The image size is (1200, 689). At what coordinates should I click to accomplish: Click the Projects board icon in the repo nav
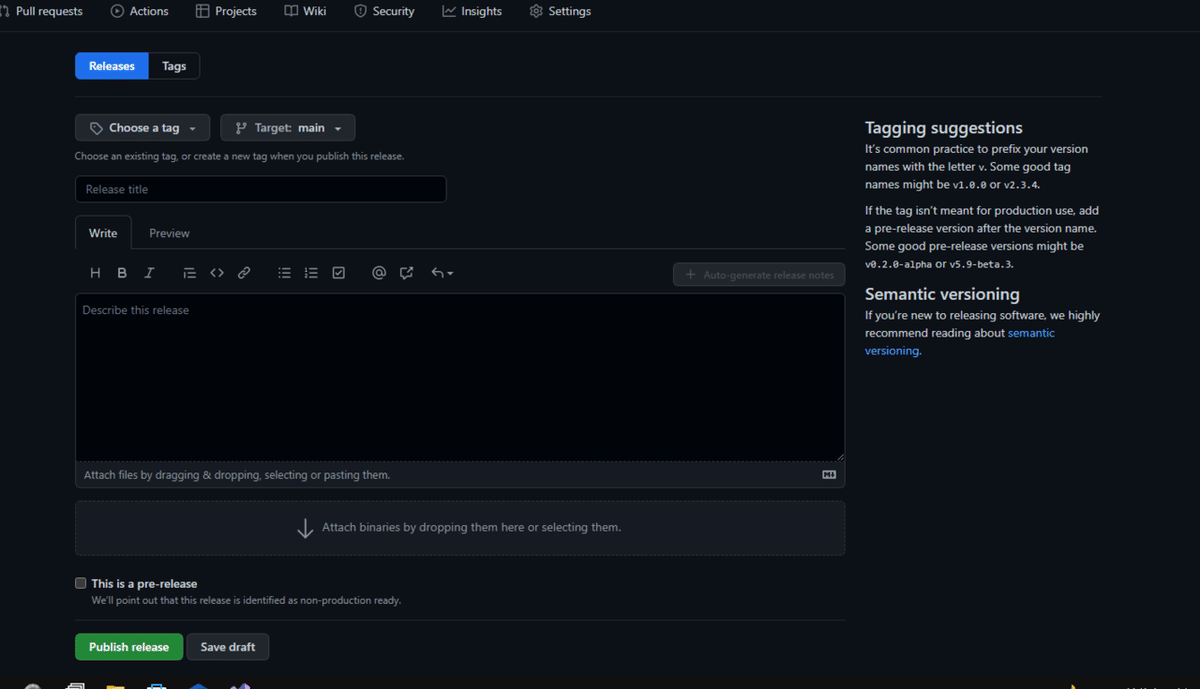[203, 11]
